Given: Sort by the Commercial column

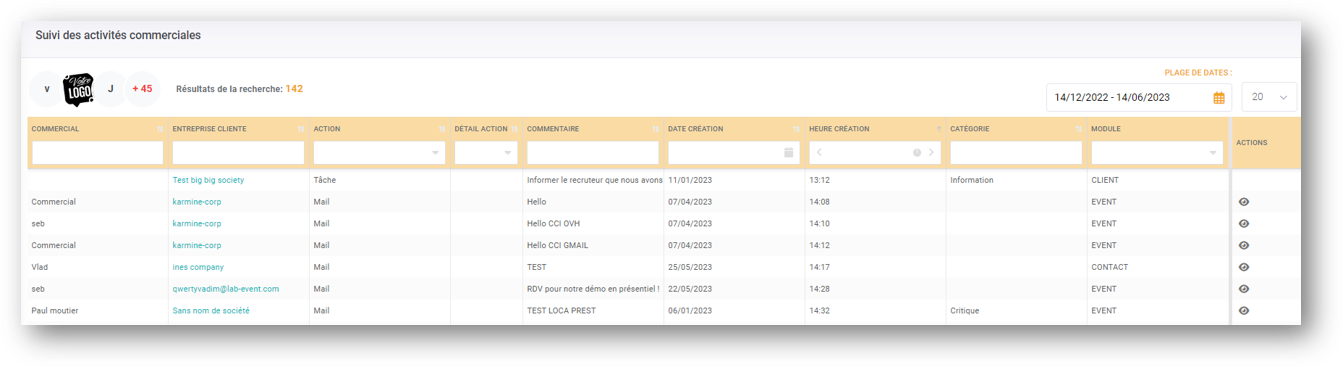Looking at the screenshot, I should [x=160, y=129].
